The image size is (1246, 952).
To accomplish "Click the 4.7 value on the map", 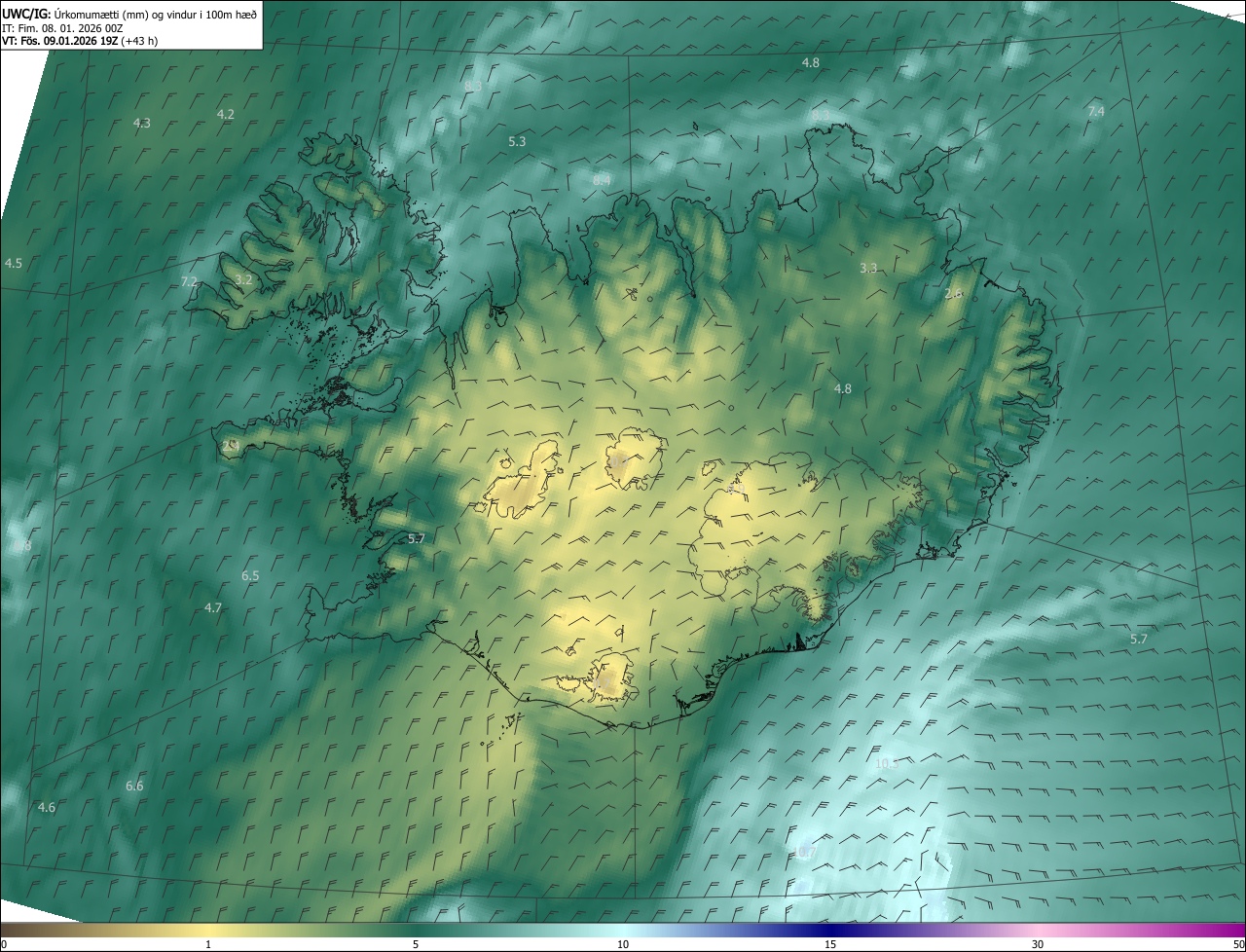I will pos(213,607).
